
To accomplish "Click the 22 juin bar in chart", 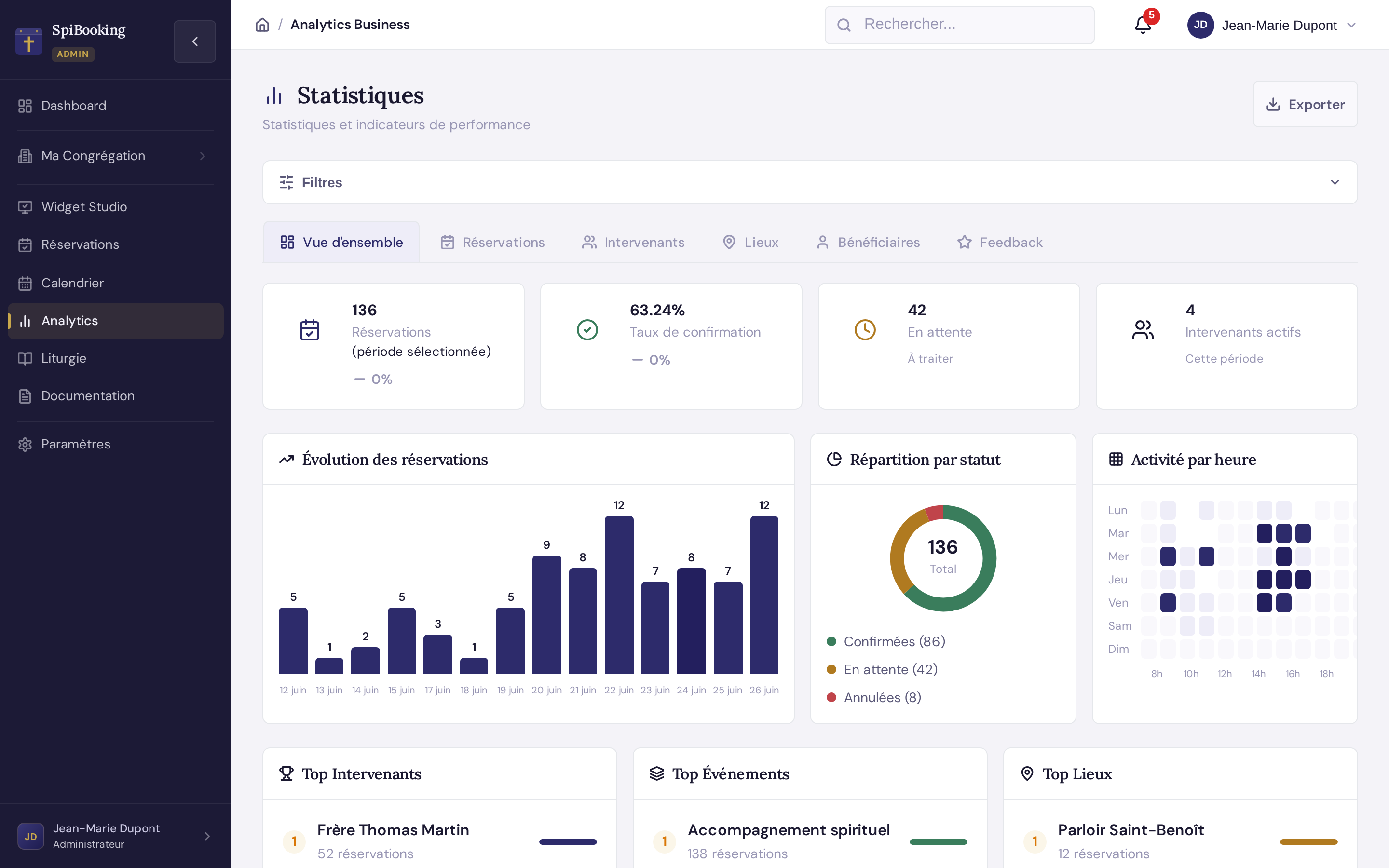I will 619,595.
